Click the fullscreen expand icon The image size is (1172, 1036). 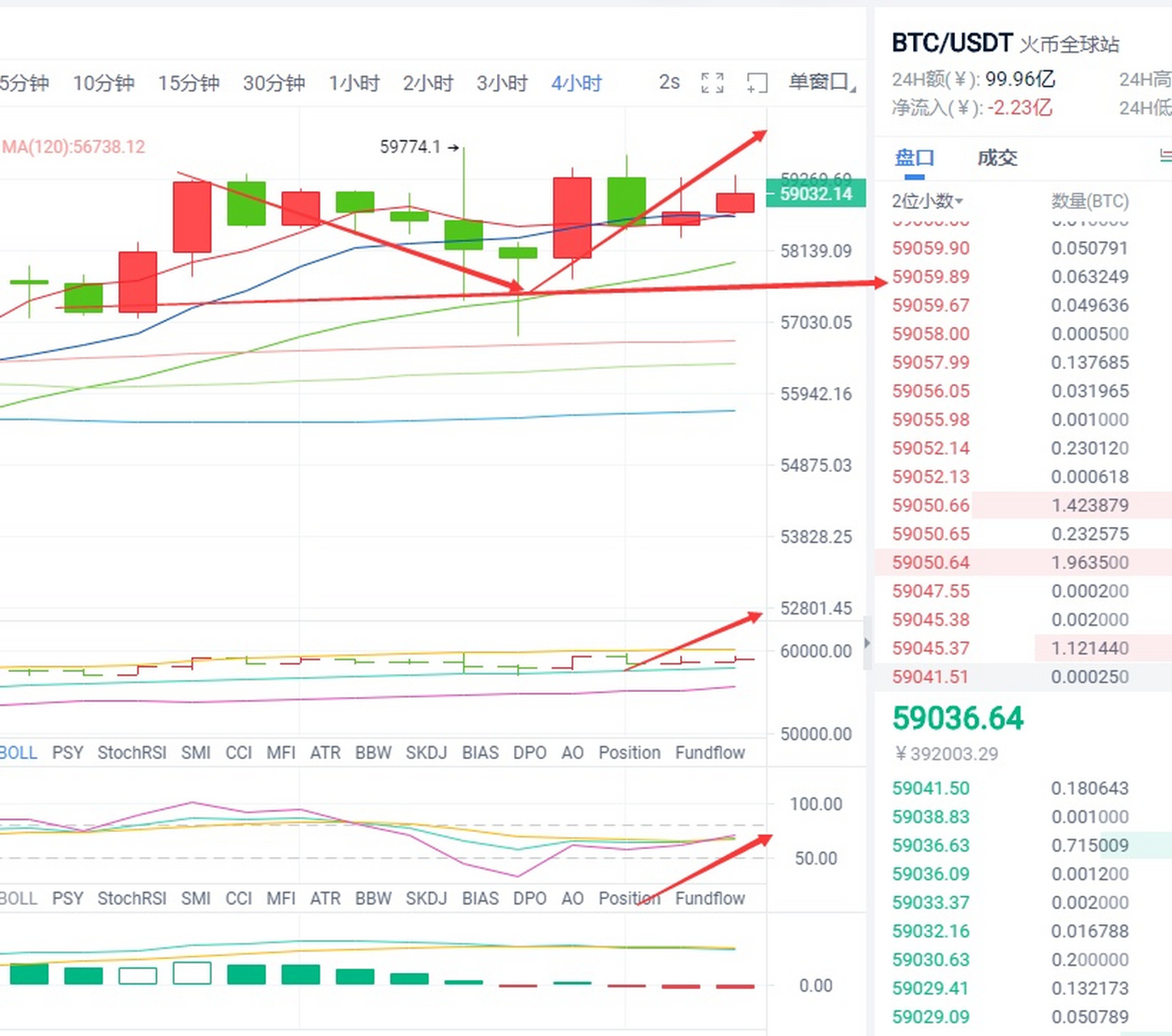[x=712, y=83]
